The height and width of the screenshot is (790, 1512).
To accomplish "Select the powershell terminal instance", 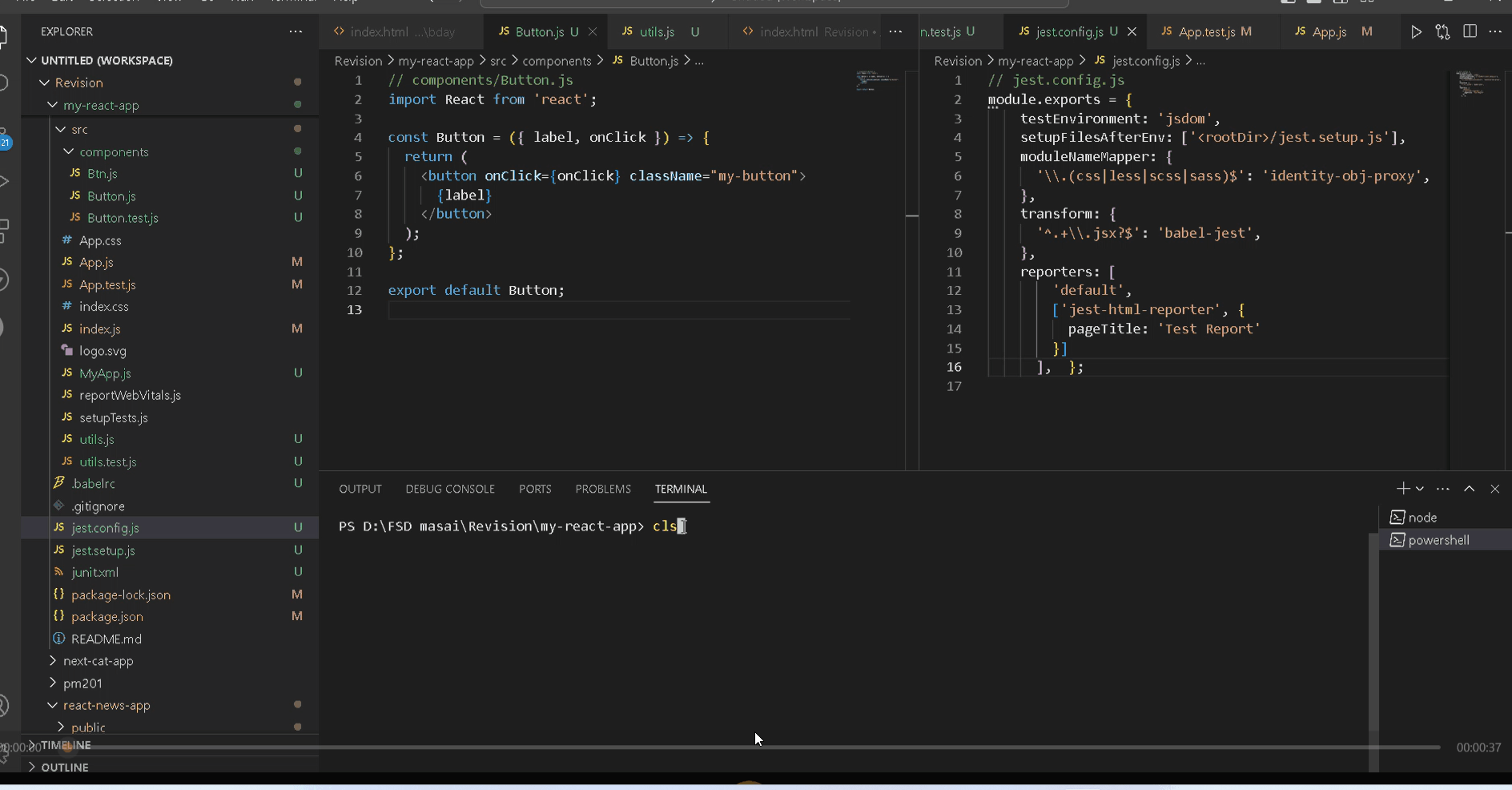I will (1438, 540).
